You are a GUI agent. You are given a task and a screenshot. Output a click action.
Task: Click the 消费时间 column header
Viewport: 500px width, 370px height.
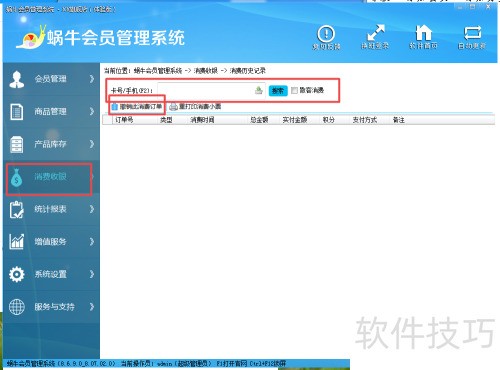coord(202,120)
